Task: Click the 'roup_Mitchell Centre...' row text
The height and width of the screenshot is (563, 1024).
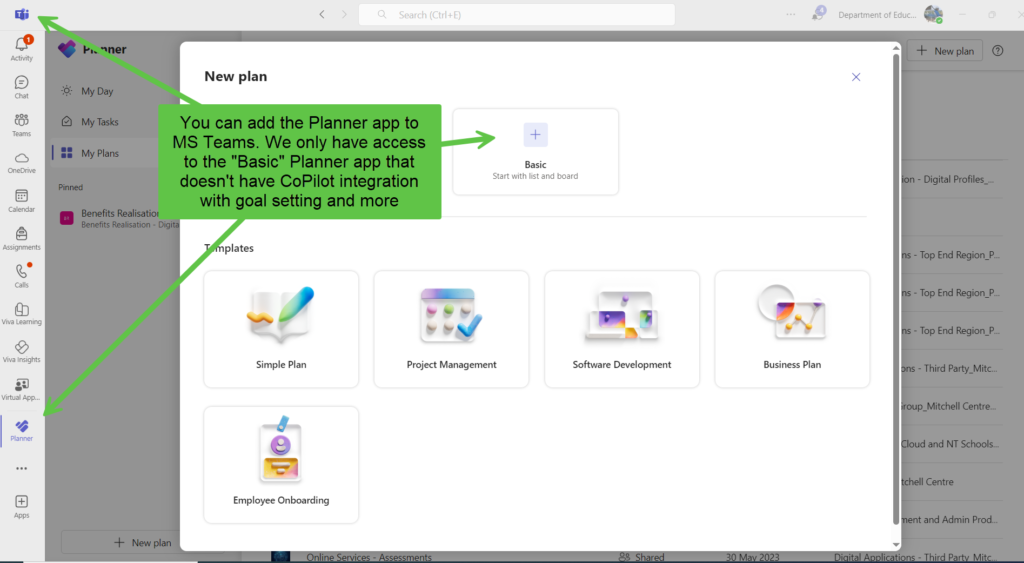Action: coord(949,406)
